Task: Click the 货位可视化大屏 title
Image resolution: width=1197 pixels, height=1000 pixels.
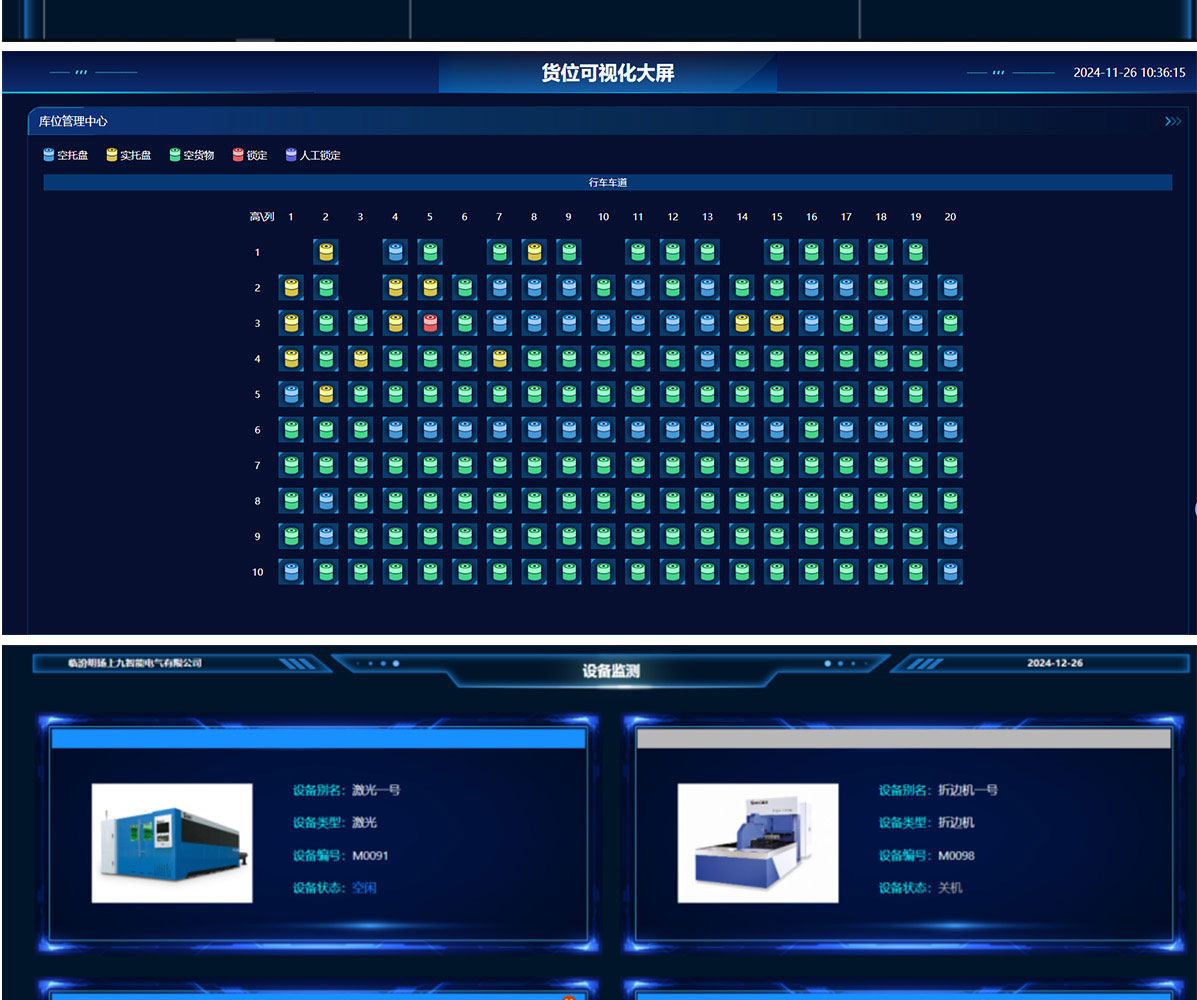Action: pyautogui.click(x=607, y=73)
